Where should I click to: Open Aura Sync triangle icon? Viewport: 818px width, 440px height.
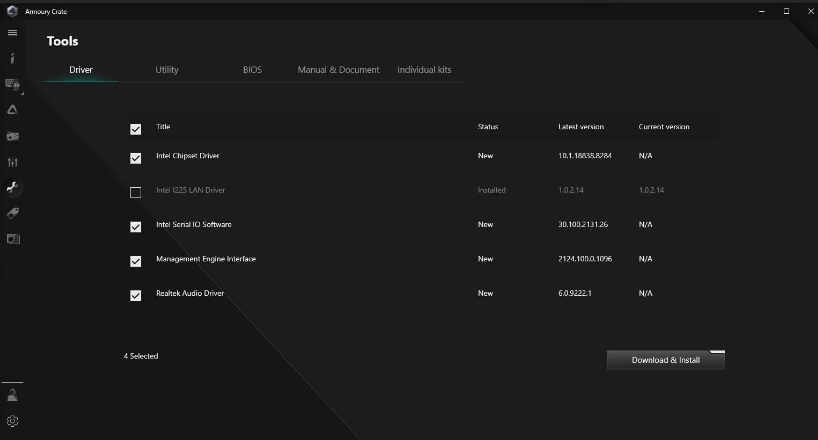point(12,110)
